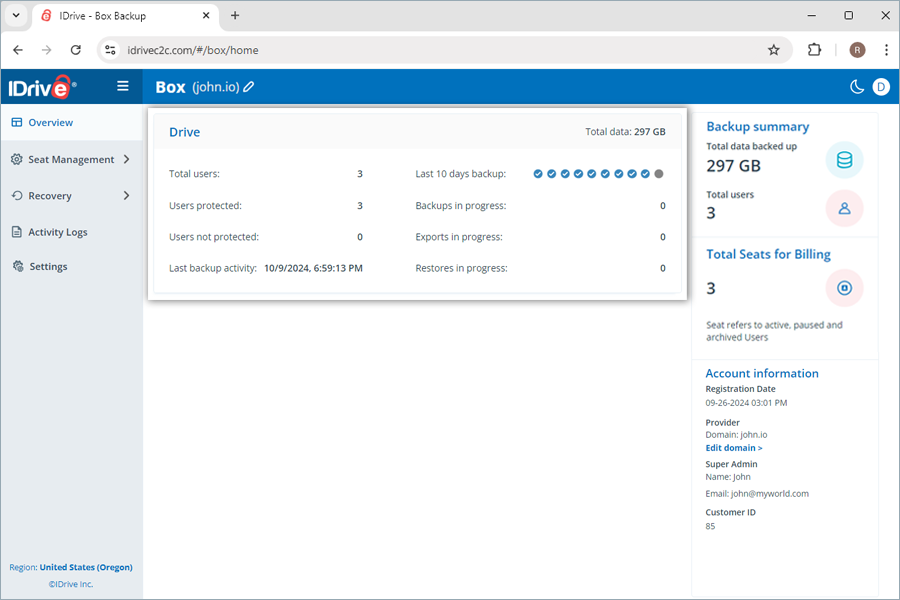Click the Seat Management gear icon
900x600 pixels.
pyautogui.click(x=17, y=159)
